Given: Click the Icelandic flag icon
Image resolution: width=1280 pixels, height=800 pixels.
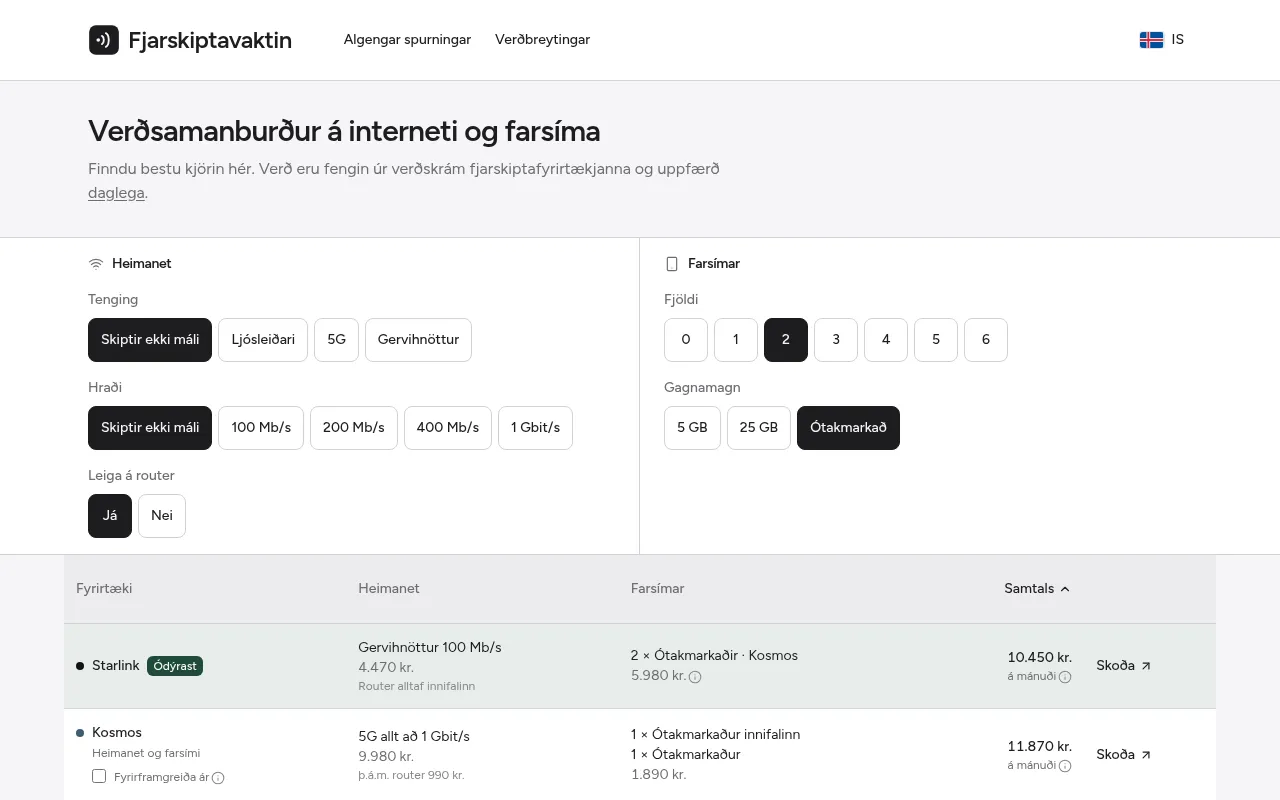Looking at the screenshot, I should click(1151, 40).
